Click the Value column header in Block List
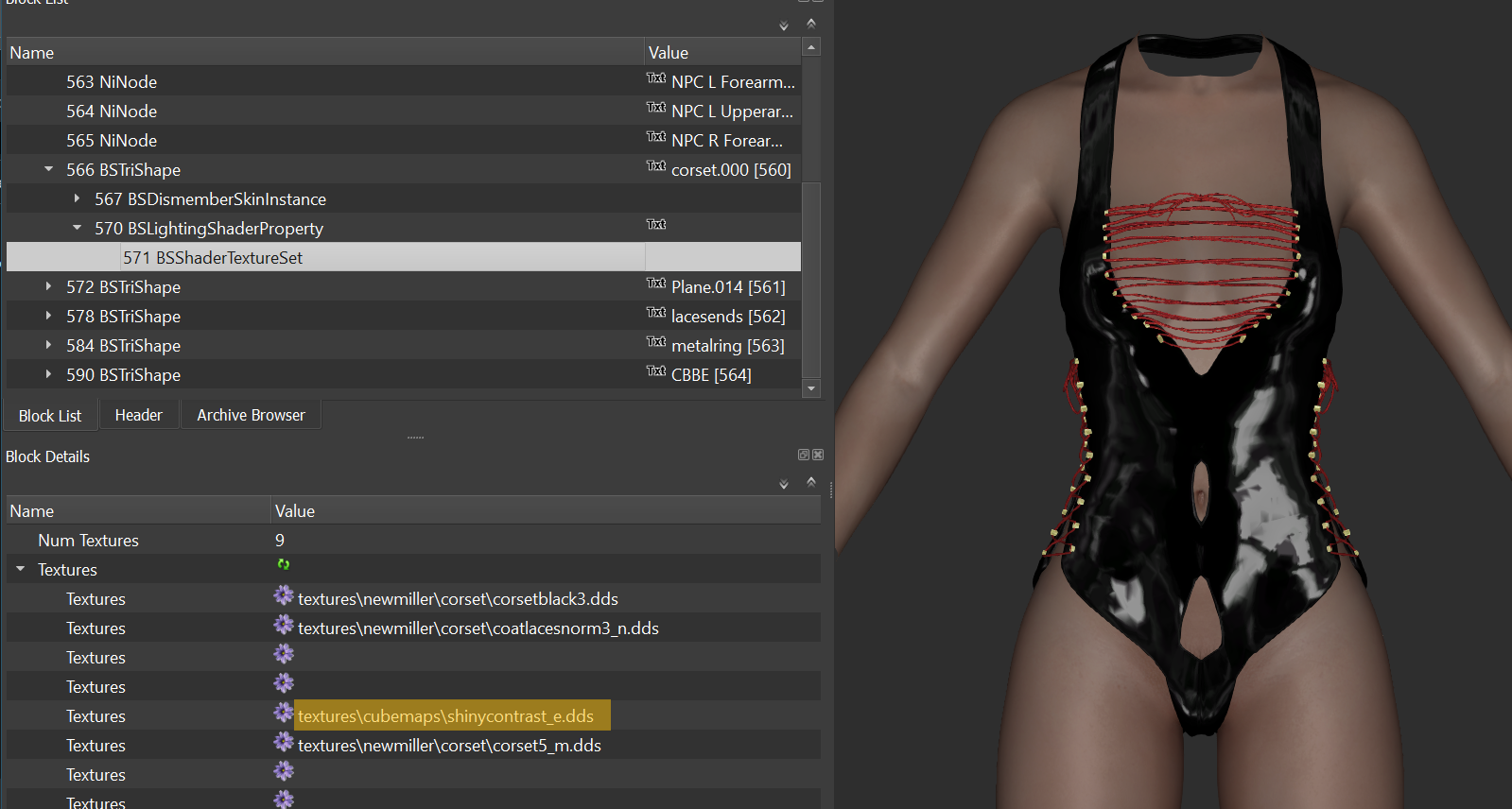This screenshot has height=809, width=1512. click(723, 52)
